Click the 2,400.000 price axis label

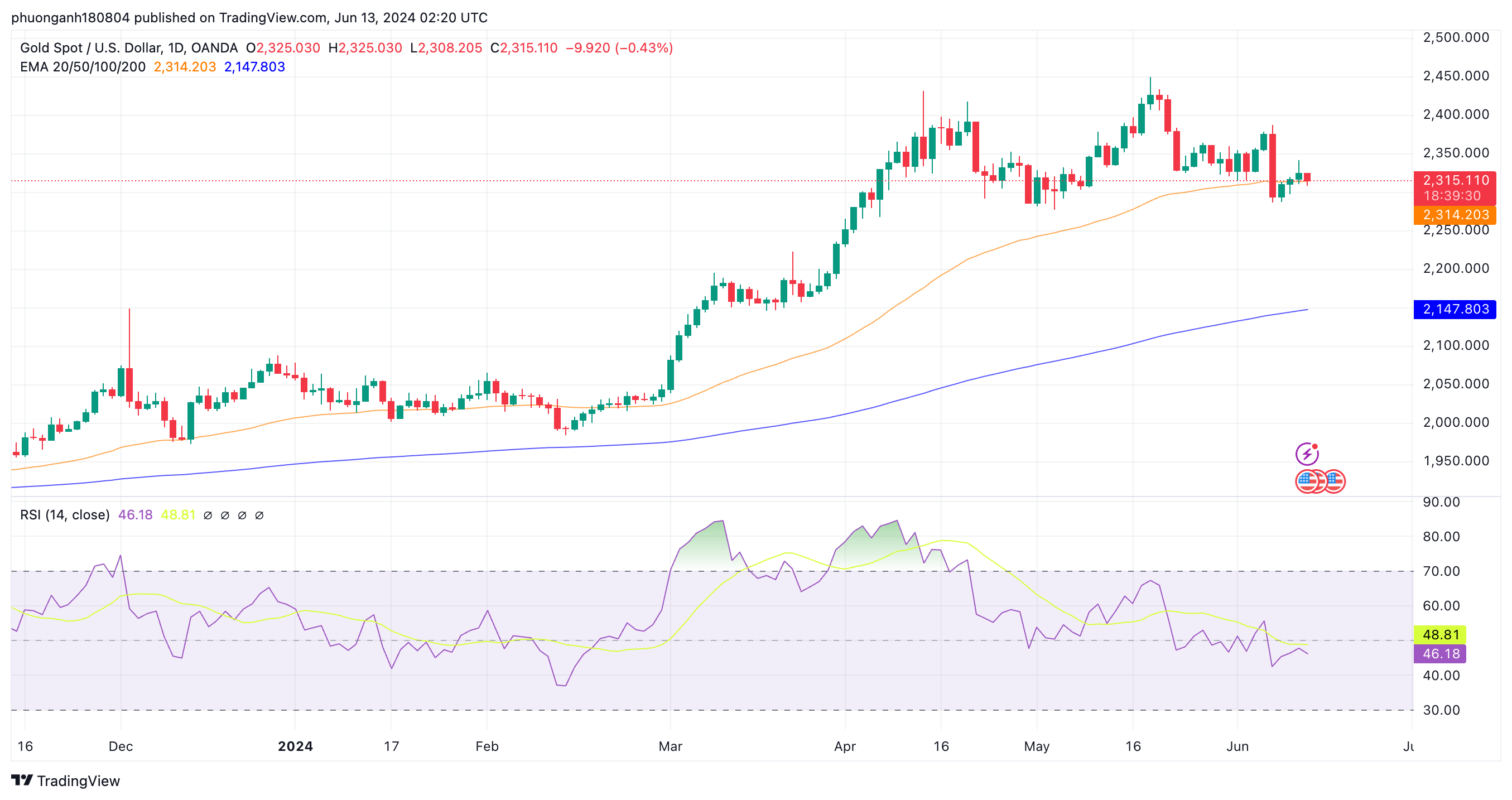[x=1456, y=114]
